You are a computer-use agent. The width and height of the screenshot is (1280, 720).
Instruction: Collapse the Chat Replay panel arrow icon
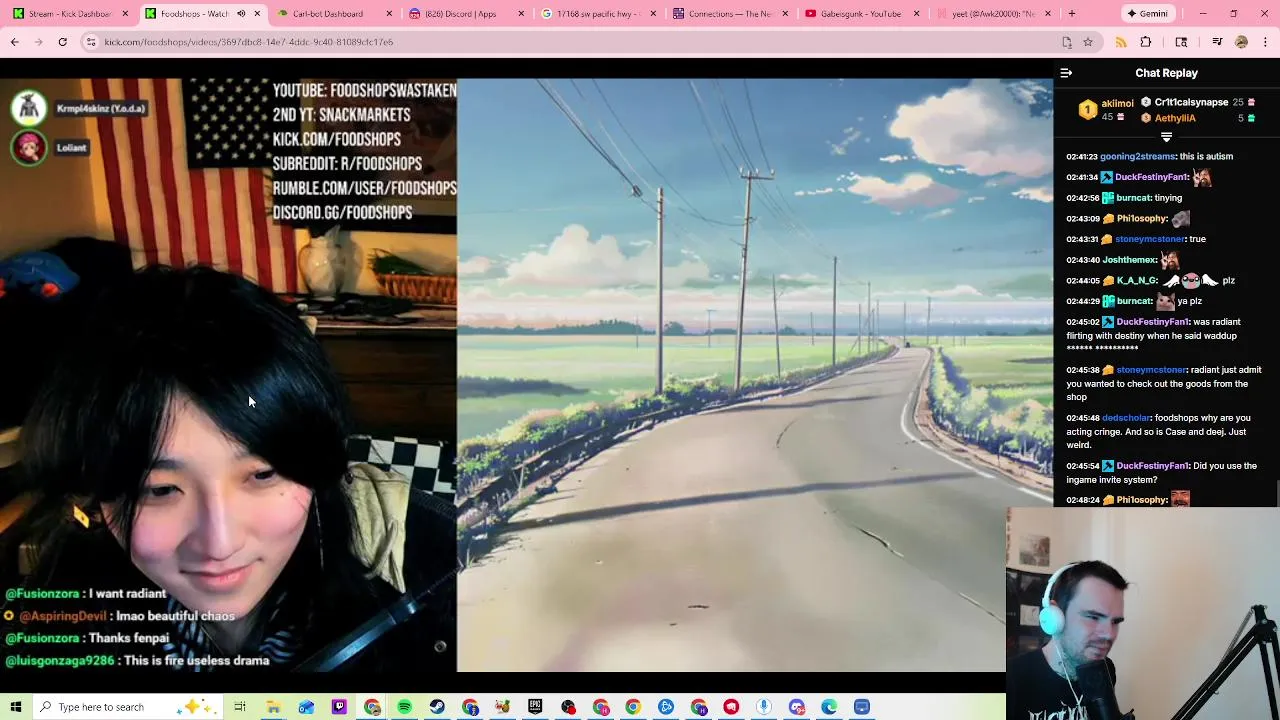[x=1066, y=73]
